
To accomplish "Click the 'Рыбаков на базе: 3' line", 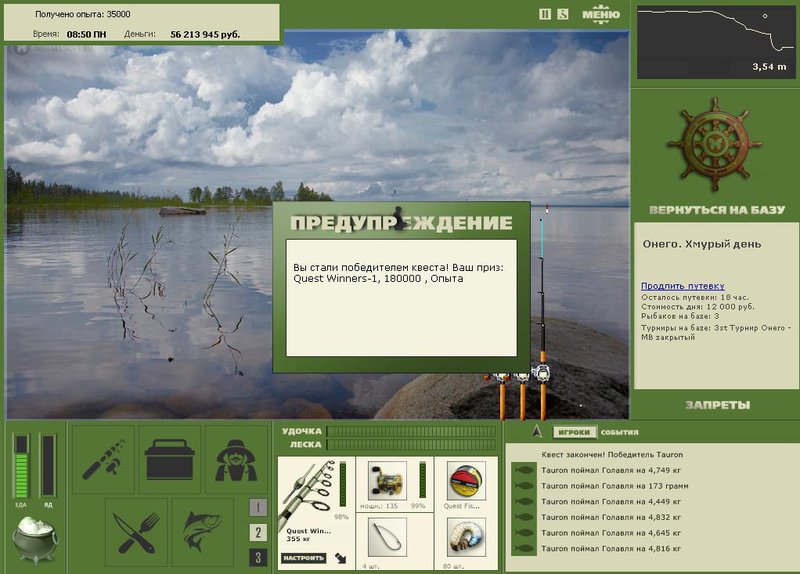I will (680, 316).
